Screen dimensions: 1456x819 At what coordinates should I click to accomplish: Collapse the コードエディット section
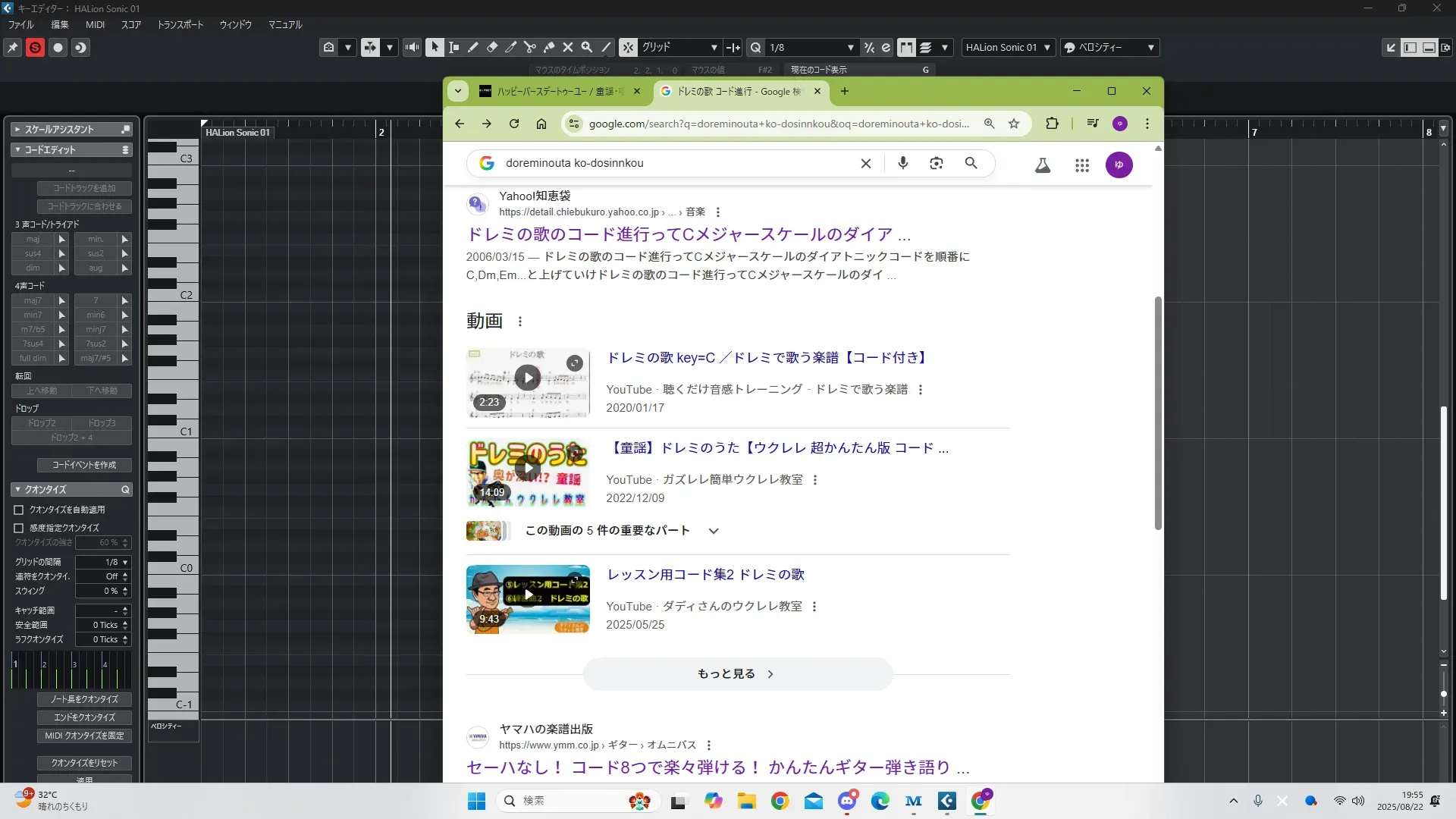click(x=17, y=150)
